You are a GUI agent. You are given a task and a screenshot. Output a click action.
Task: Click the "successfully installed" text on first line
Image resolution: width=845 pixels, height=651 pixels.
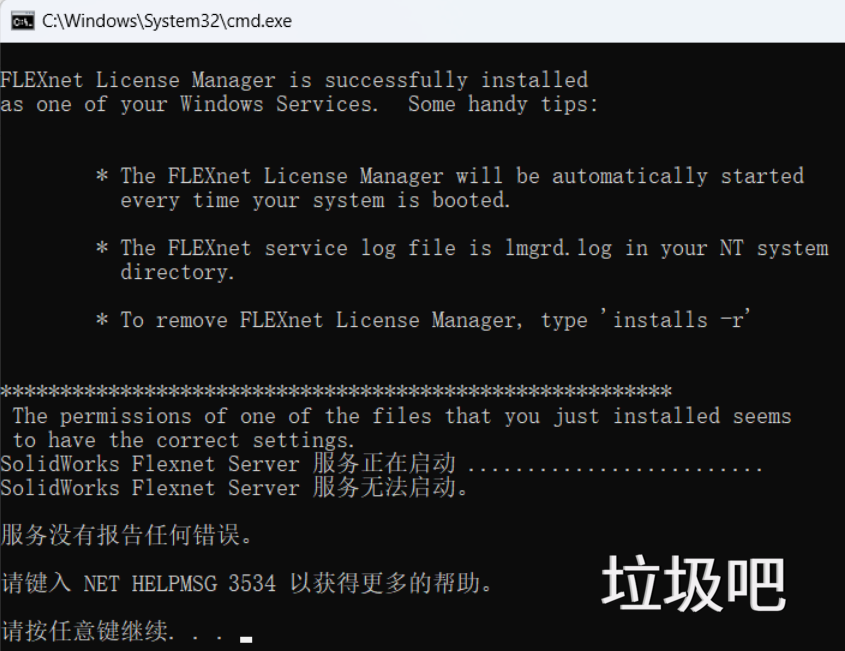click(x=456, y=80)
